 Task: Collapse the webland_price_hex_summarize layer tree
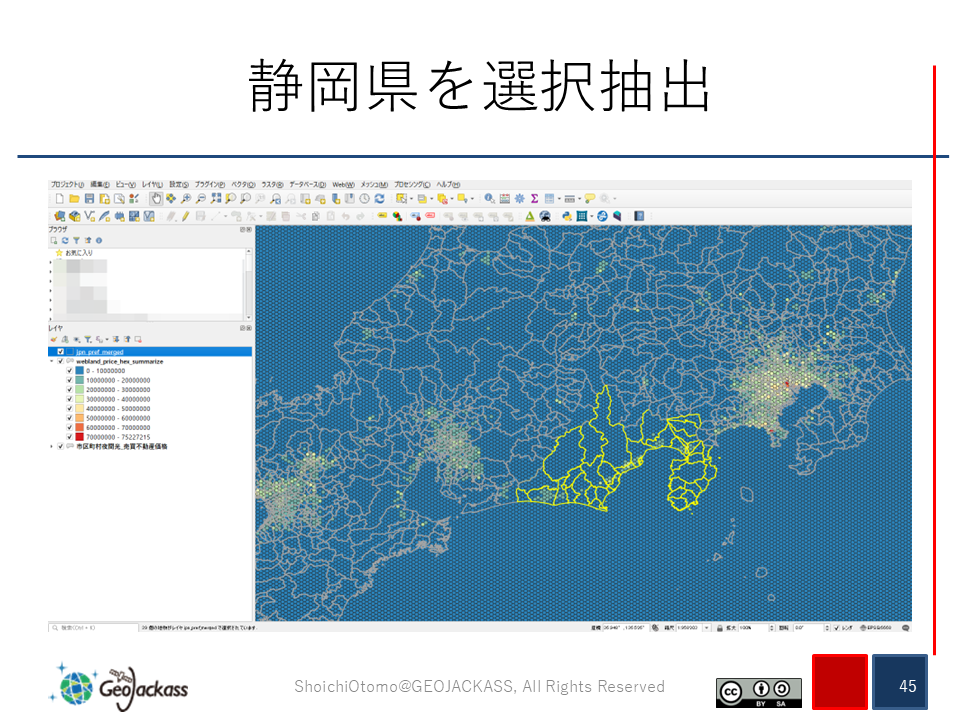point(52,361)
